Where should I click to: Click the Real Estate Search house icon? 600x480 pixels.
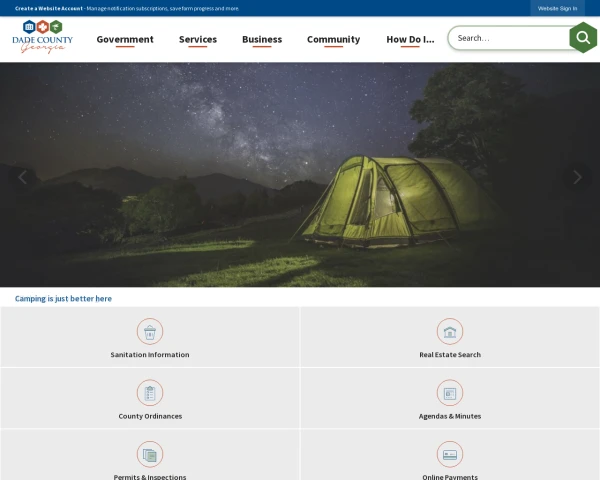tap(450, 331)
